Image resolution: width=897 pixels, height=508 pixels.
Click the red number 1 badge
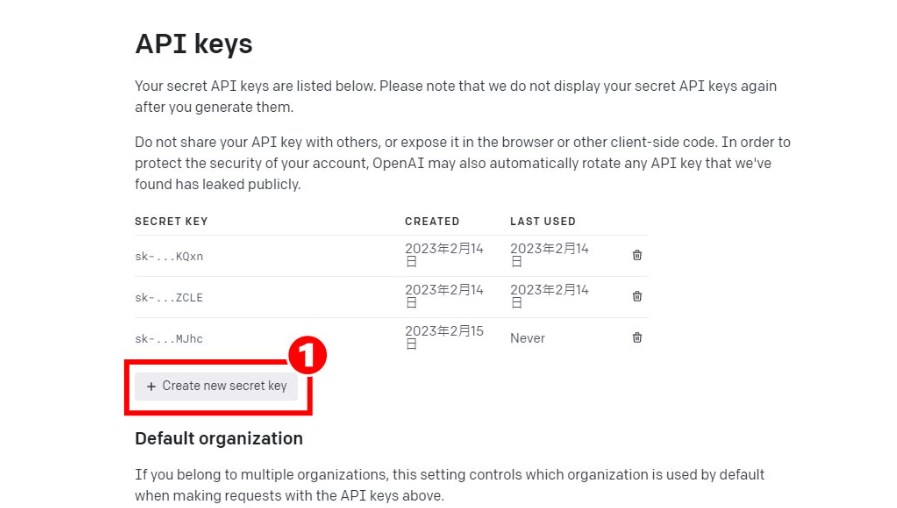click(308, 355)
